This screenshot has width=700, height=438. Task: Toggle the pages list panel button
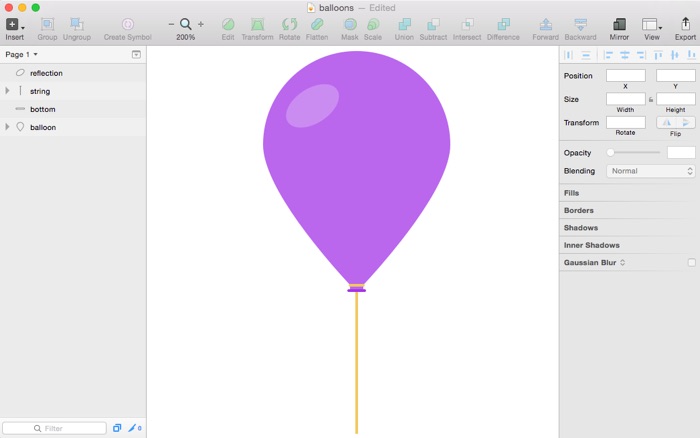(136, 54)
